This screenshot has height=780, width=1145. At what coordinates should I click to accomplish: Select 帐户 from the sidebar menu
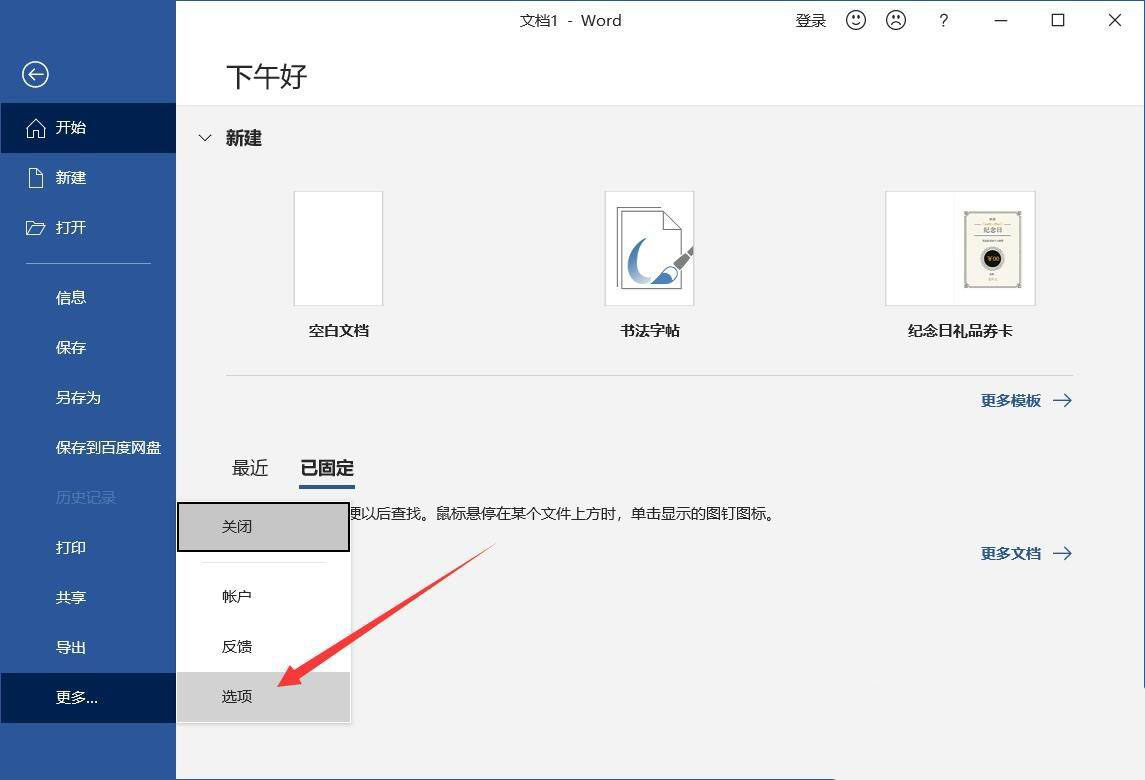[236, 596]
